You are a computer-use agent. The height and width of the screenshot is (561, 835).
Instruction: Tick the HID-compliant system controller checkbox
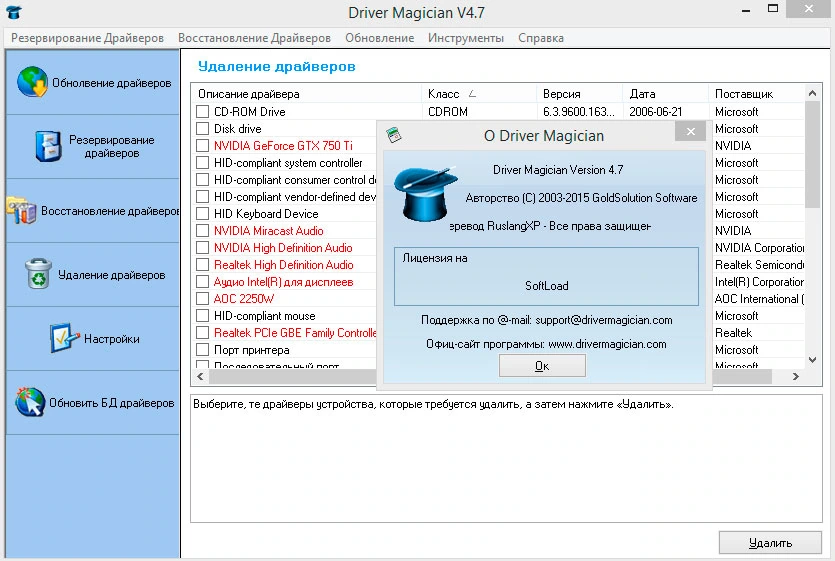click(x=202, y=163)
